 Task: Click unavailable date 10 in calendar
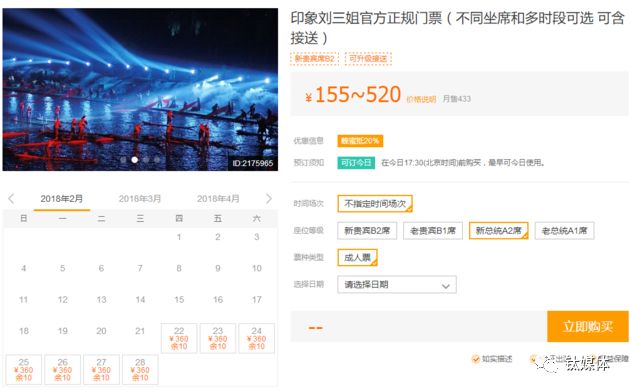click(257, 268)
